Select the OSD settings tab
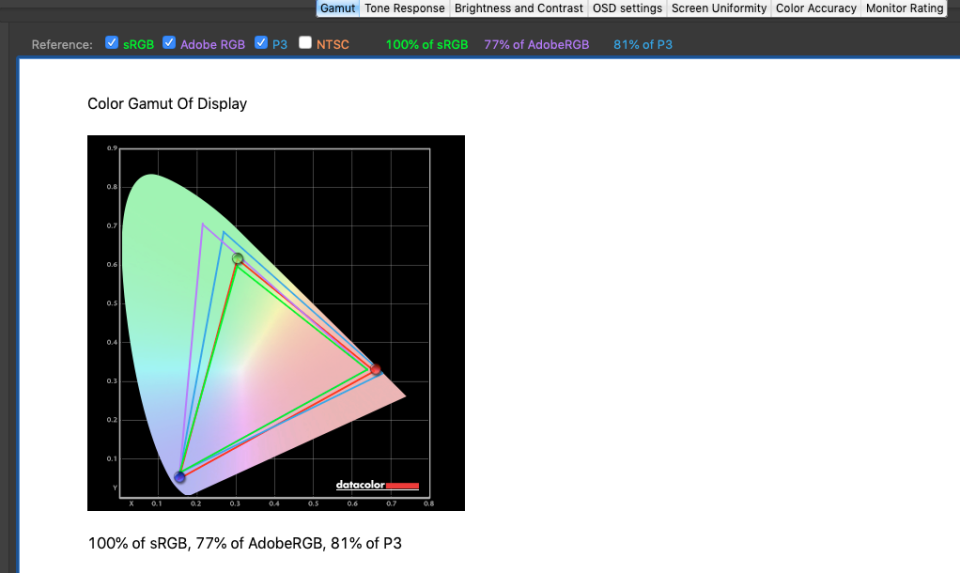 pyautogui.click(x=627, y=8)
